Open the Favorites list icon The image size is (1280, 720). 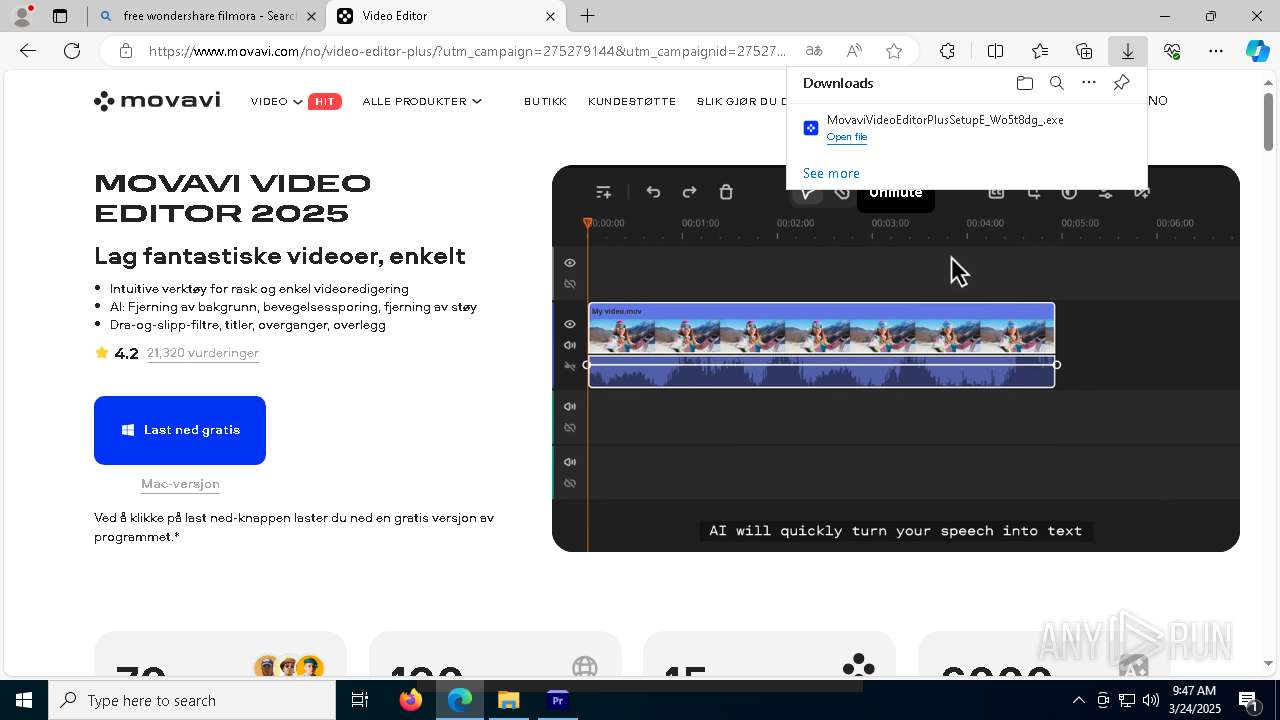[x=1040, y=51]
